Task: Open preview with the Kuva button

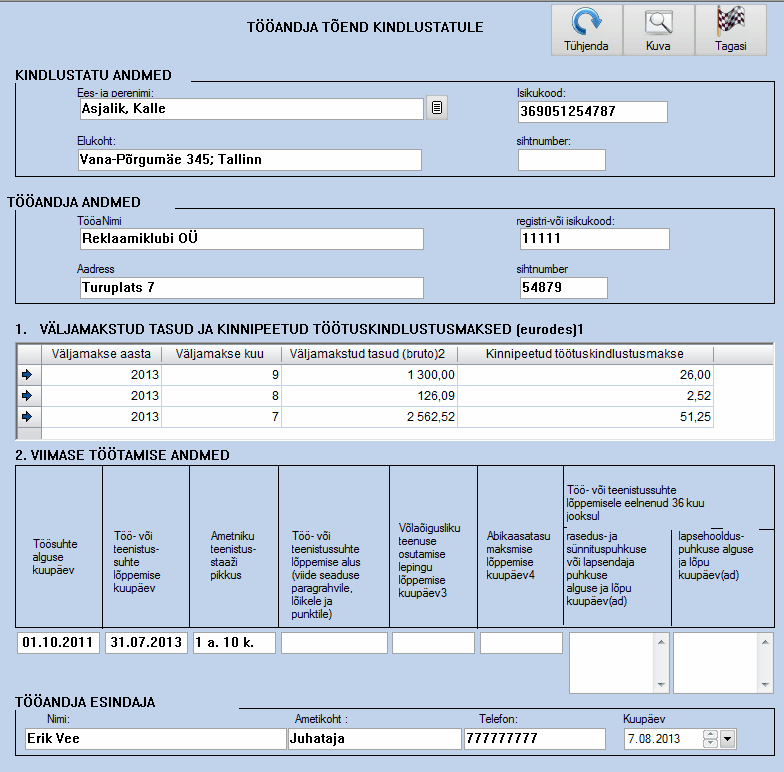Action: tap(658, 30)
